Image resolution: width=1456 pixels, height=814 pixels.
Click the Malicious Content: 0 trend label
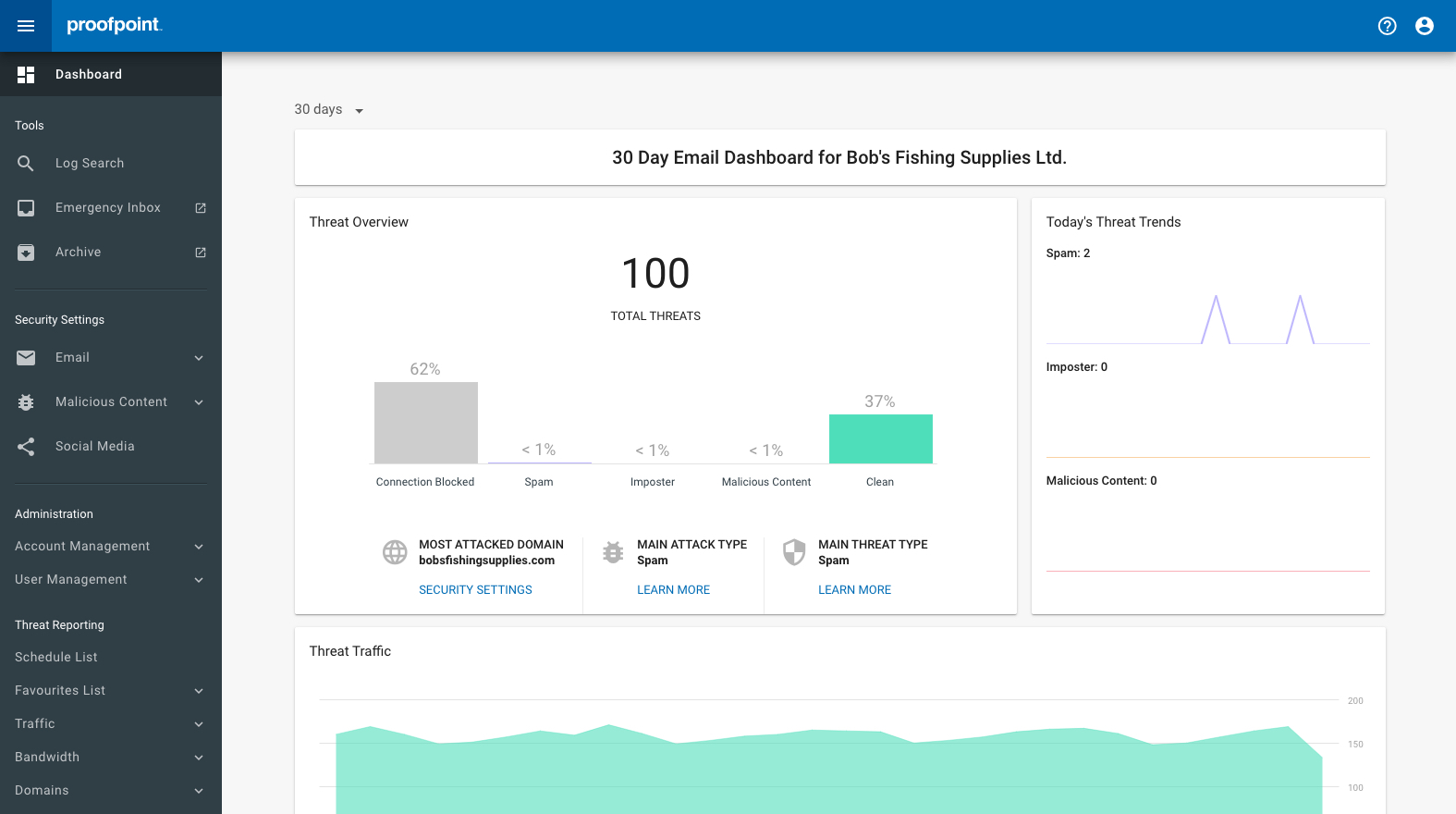[x=1101, y=481]
